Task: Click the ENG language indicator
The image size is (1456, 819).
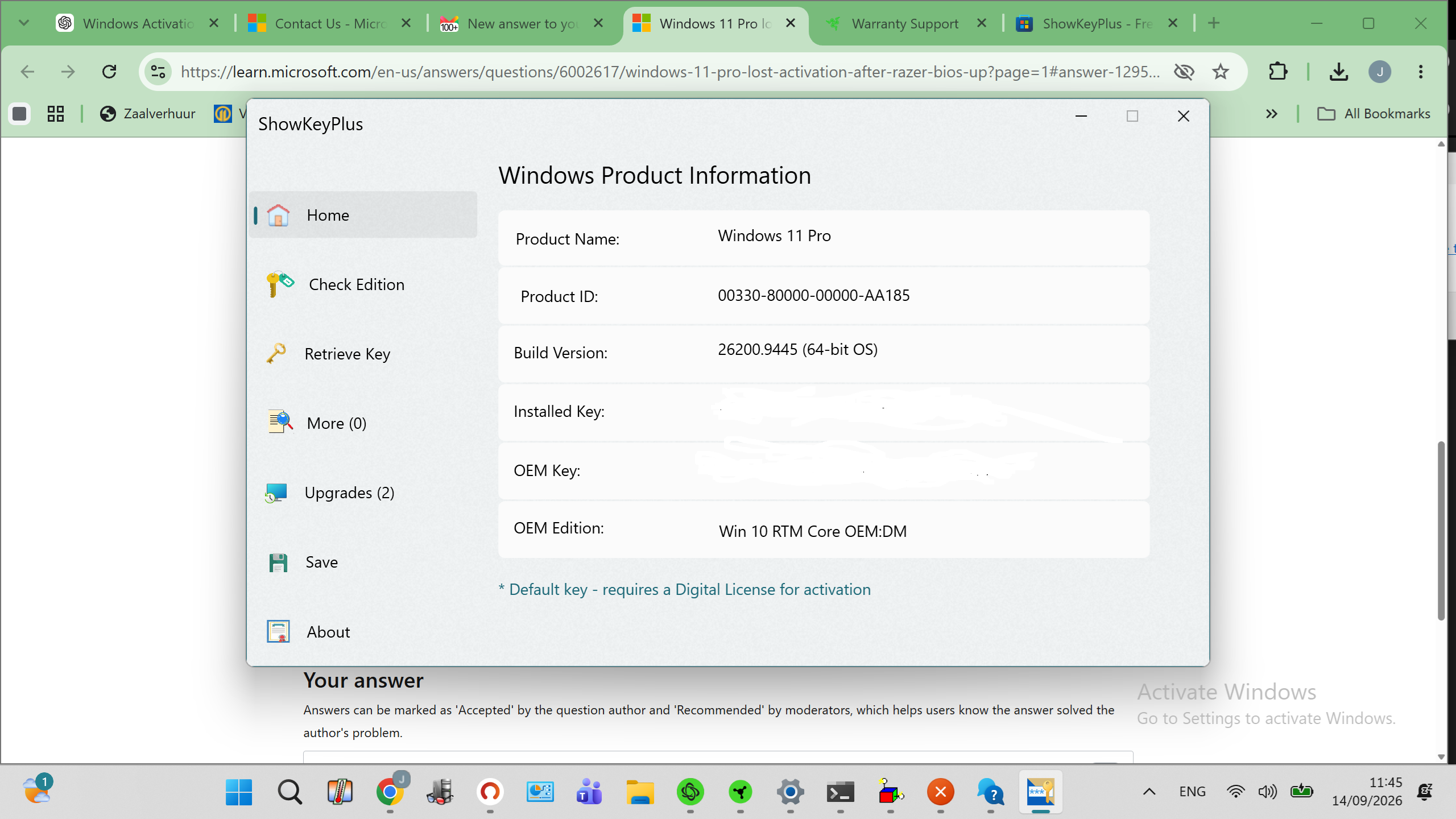Action: pos(1192,792)
